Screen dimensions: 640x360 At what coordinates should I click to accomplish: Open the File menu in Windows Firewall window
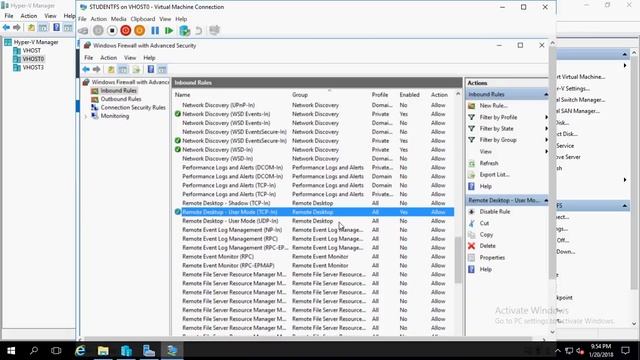click(89, 58)
